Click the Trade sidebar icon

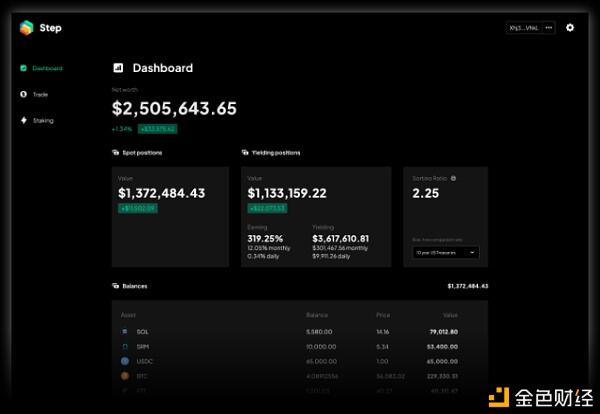click(23, 94)
